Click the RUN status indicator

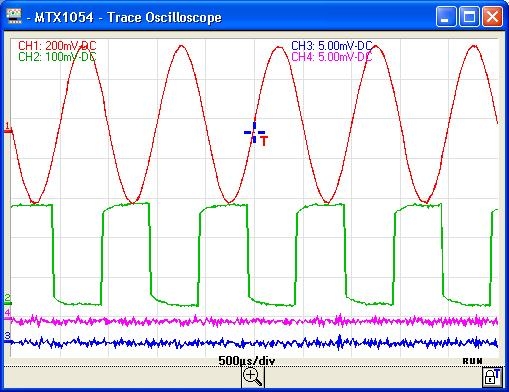point(472,361)
